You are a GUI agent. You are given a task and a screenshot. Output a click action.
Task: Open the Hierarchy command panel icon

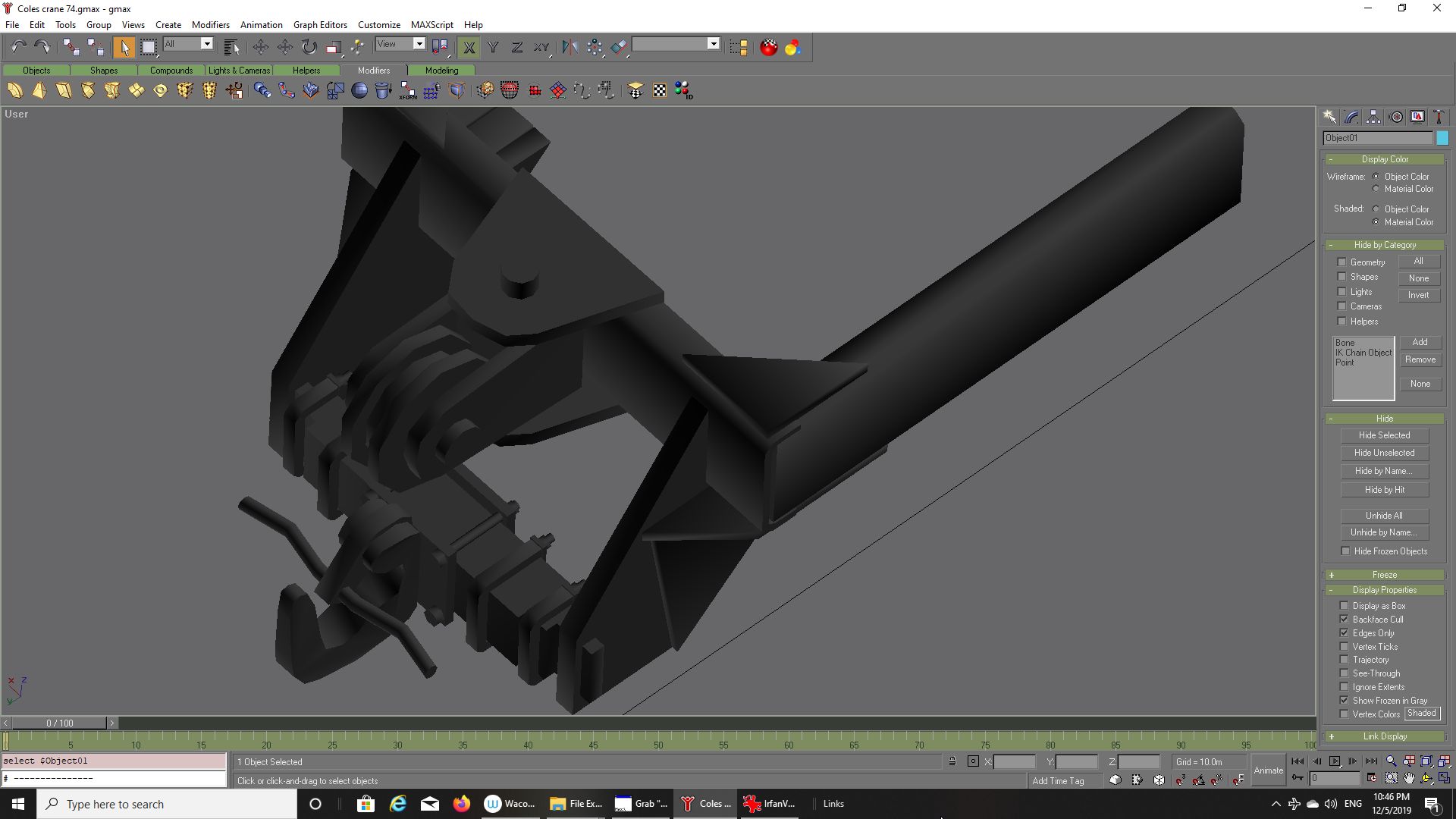(1373, 117)
